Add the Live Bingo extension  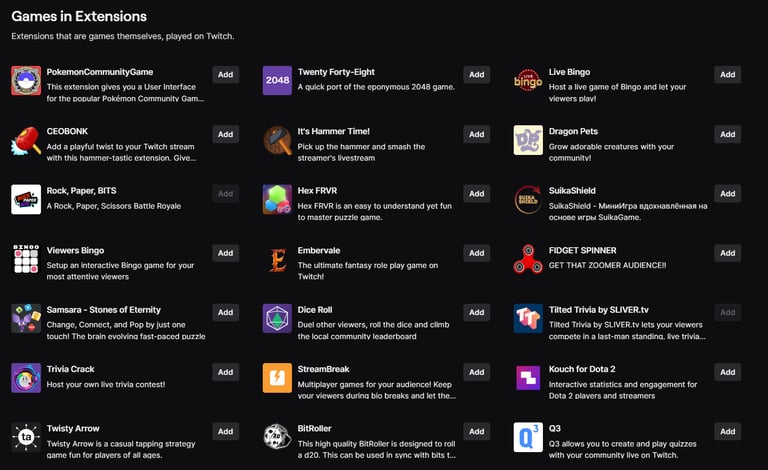(727, 74)
